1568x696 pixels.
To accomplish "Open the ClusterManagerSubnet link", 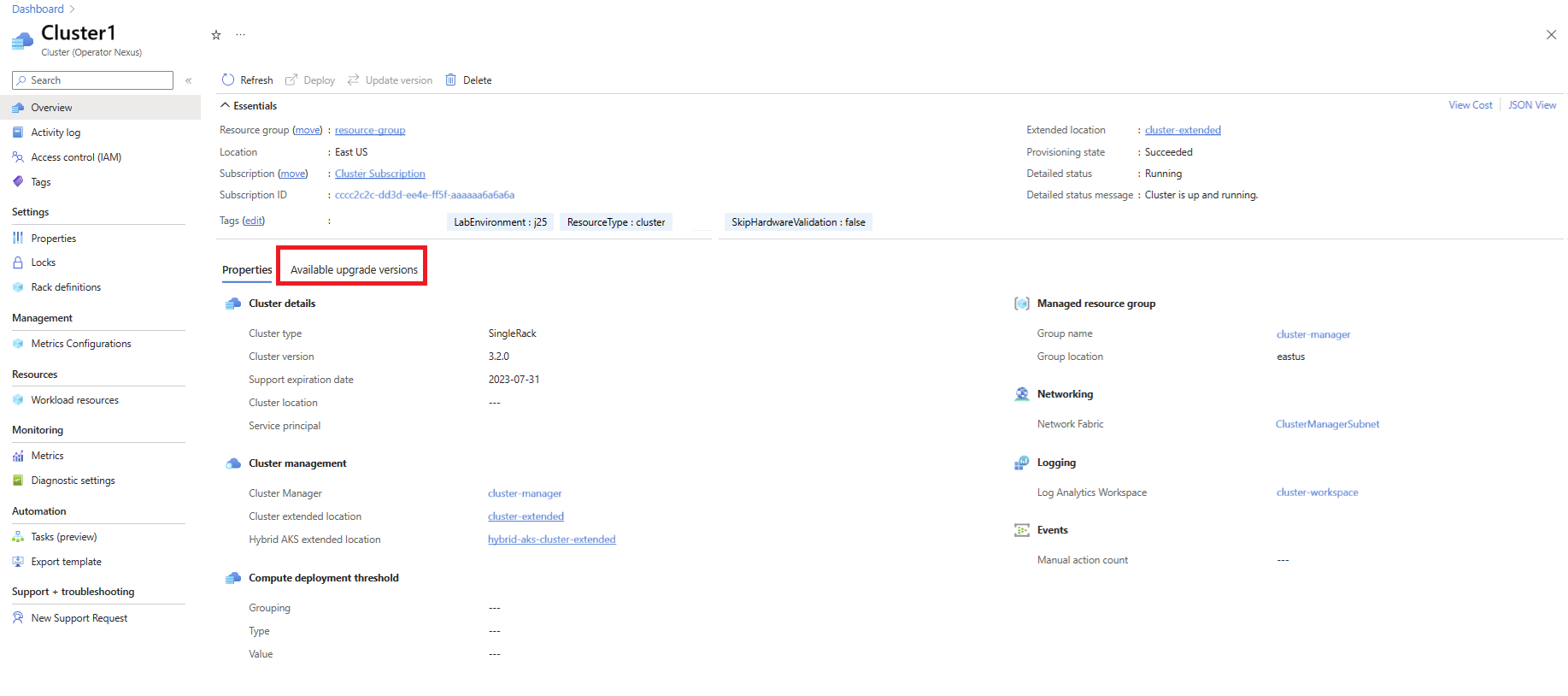I will point(1327,424).
